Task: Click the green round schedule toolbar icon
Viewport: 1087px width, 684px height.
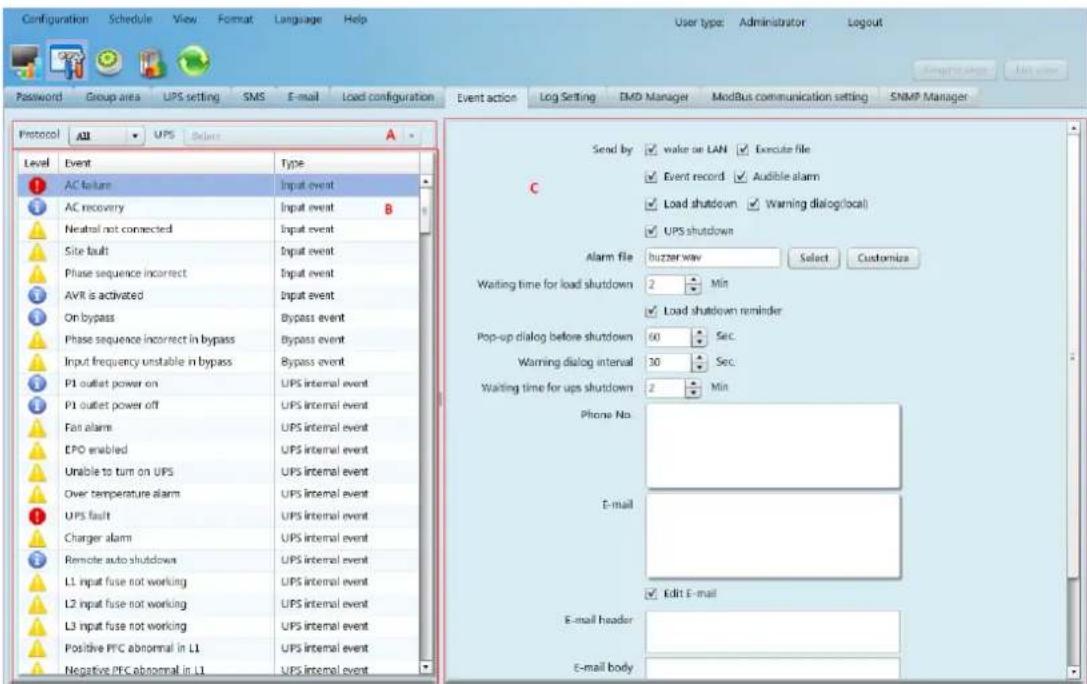Action: pos(107,62)
